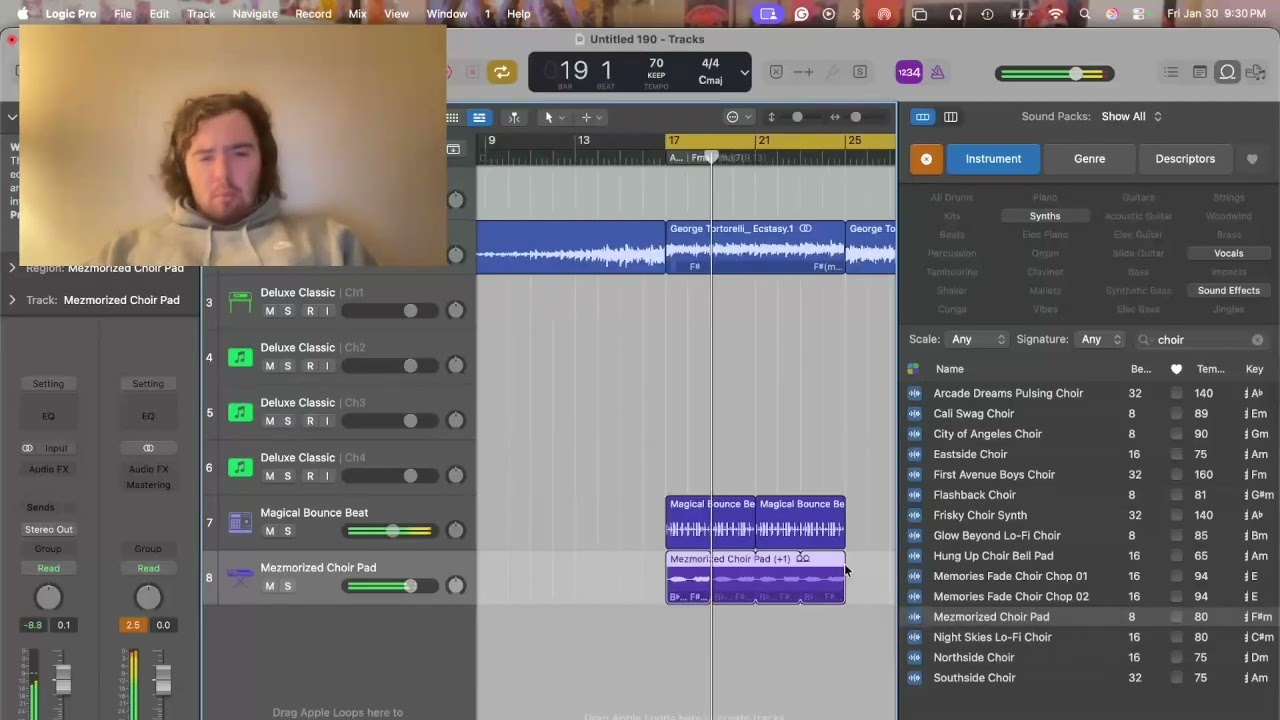The height and width of the screenshot is (720, 1280).
Task: Open the pointer tool menu dropdown
Action: (x=553, y=118)
